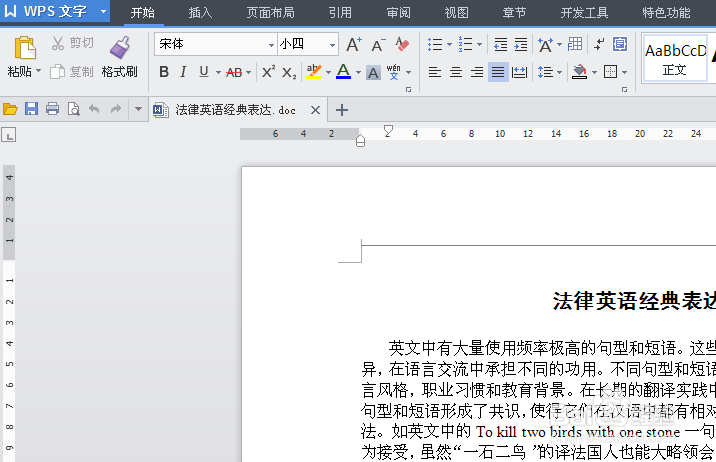
Task: Open the font name 宋体 dropdown
Action: (x=271, y=45)
